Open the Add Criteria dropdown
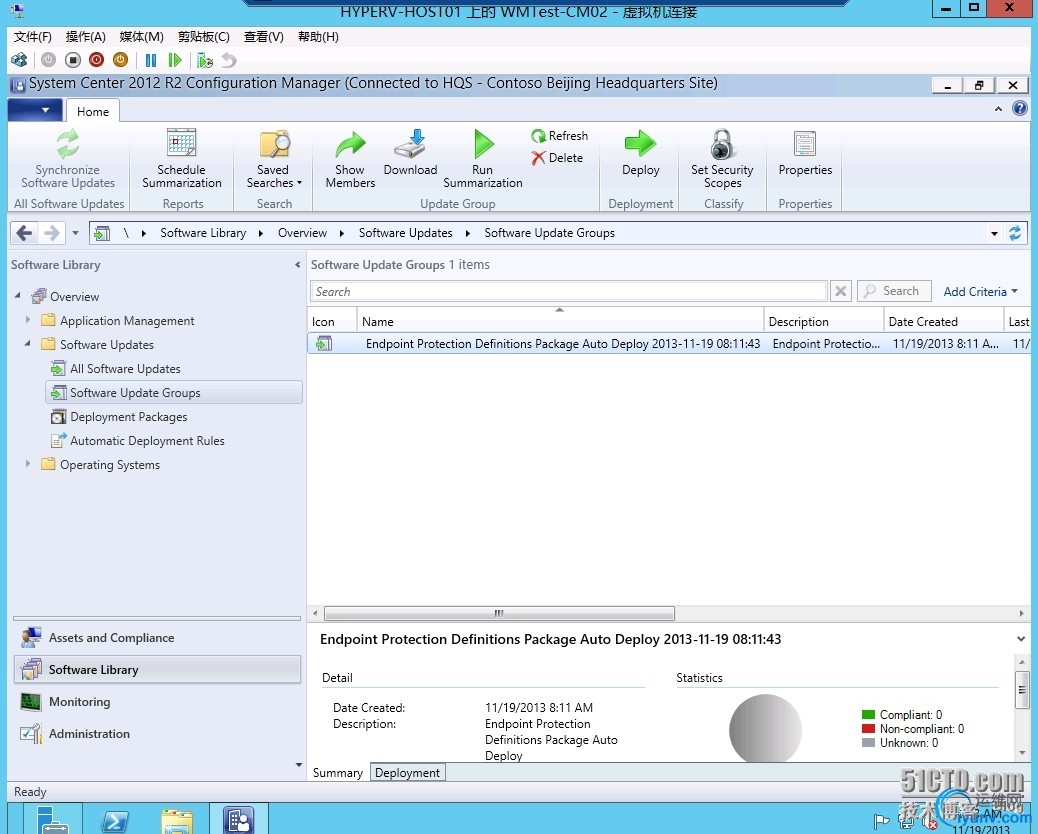This screenshot has width=1038, height=834. click(x=980, y=292)
